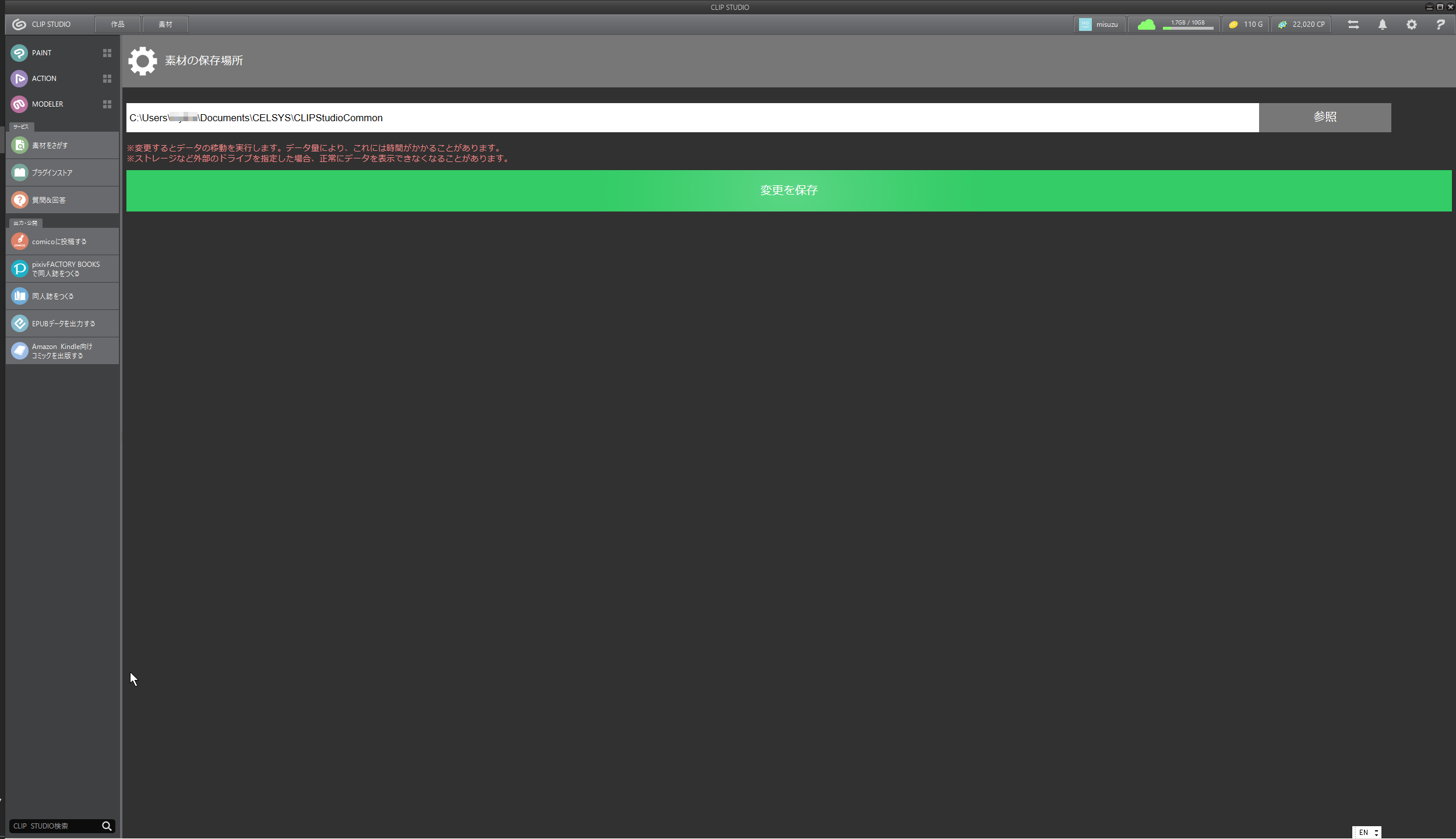Open the 22,020 CP points display

coord(1302,24)
